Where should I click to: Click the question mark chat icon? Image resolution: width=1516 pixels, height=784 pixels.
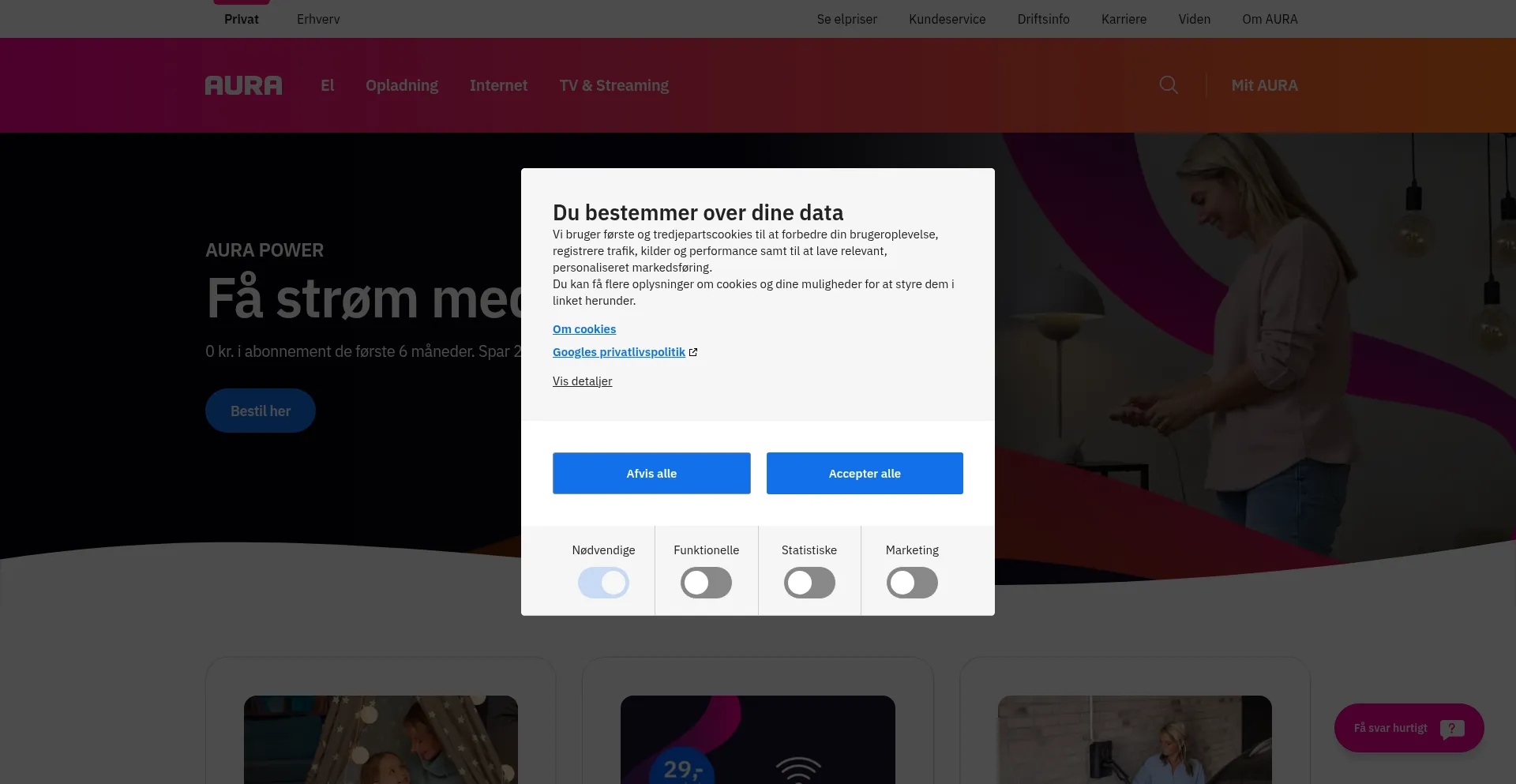coord(1451,728)
